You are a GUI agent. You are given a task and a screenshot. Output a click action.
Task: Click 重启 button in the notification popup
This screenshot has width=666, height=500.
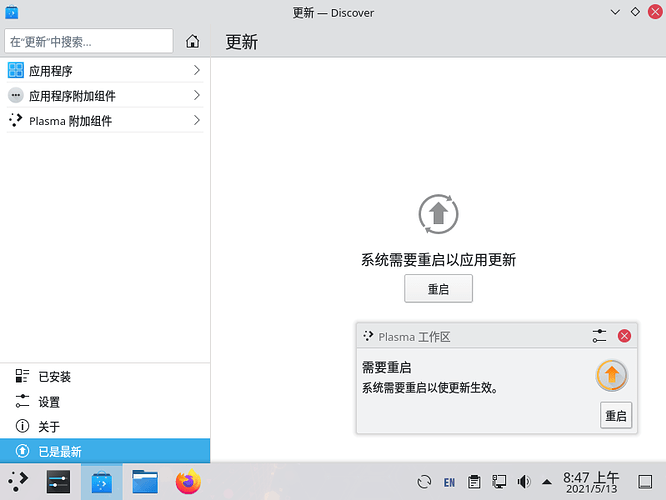[x=616, y=415]
